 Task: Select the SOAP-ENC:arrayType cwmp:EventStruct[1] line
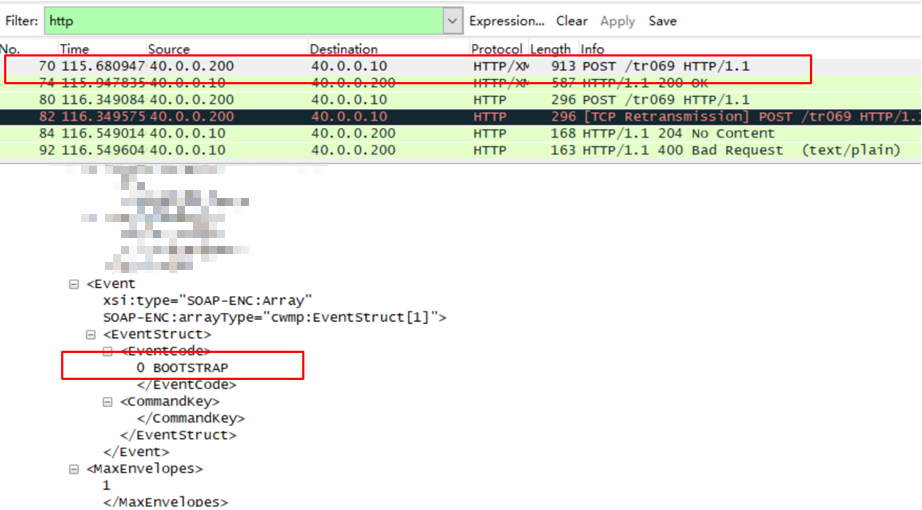coord(275,318)
